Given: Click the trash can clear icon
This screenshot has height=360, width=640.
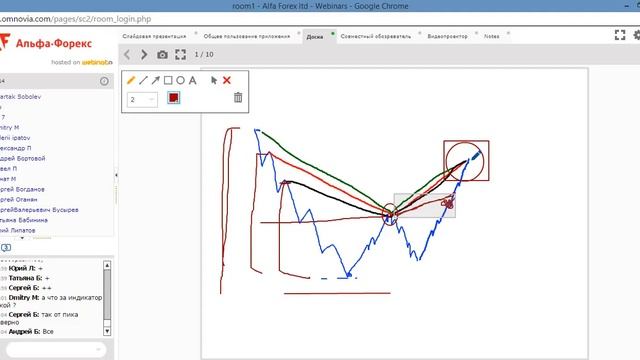Looking at the screenshot, I should click(238, 98).
